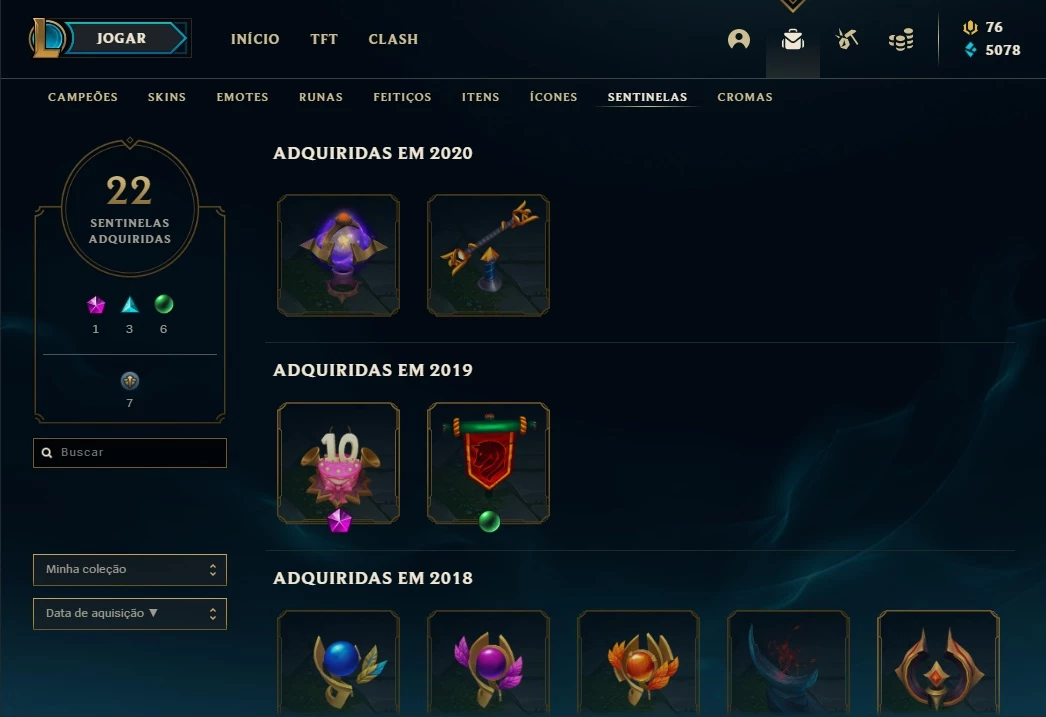1046x717 pixels.
Task: Open the store coins icon
Action: point(901,40)
